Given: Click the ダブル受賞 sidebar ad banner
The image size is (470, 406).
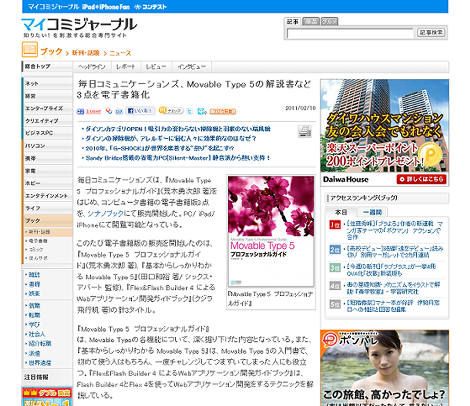Looking at the screenshot, I should pyautogui.click(x=47, y=397).
